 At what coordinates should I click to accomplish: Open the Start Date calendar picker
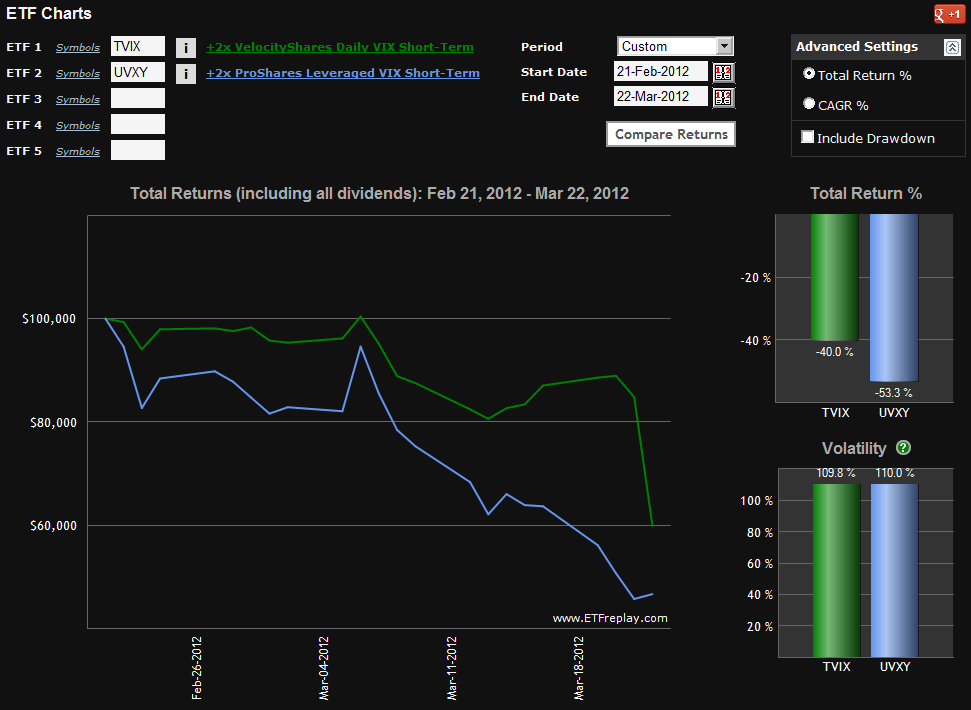[723, 72]
